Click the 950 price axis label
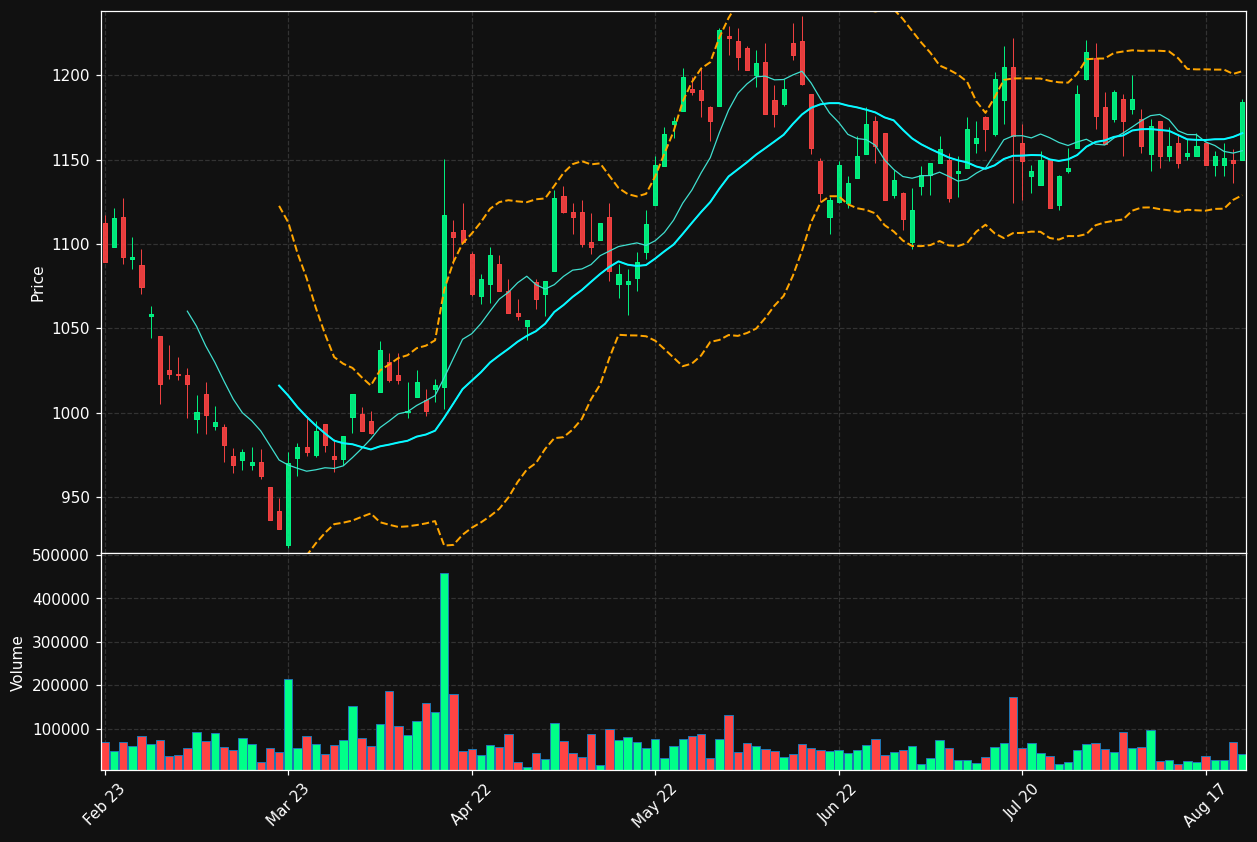Image resolution: width=1257 pixels, height=842 pixels. click(x=76, y=498)
